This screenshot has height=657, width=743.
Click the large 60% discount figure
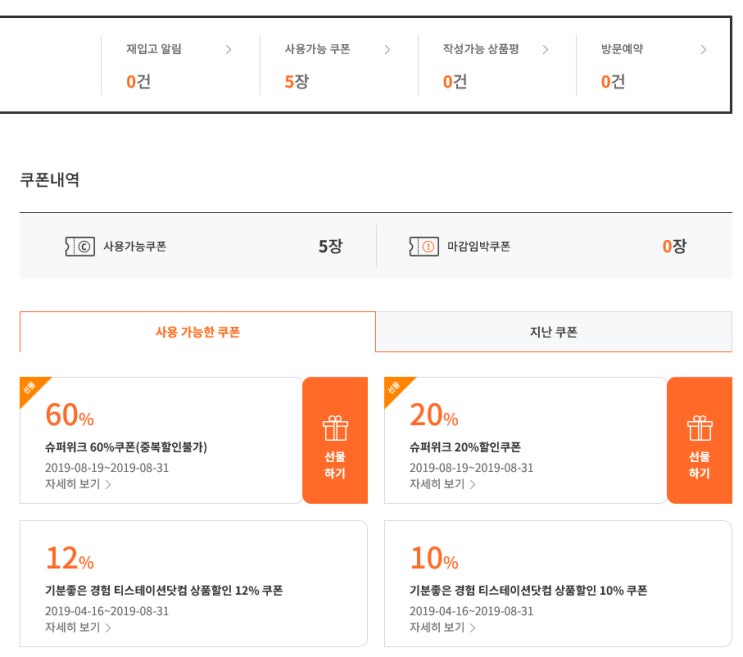pyautogui.click(x=70, y=415)
